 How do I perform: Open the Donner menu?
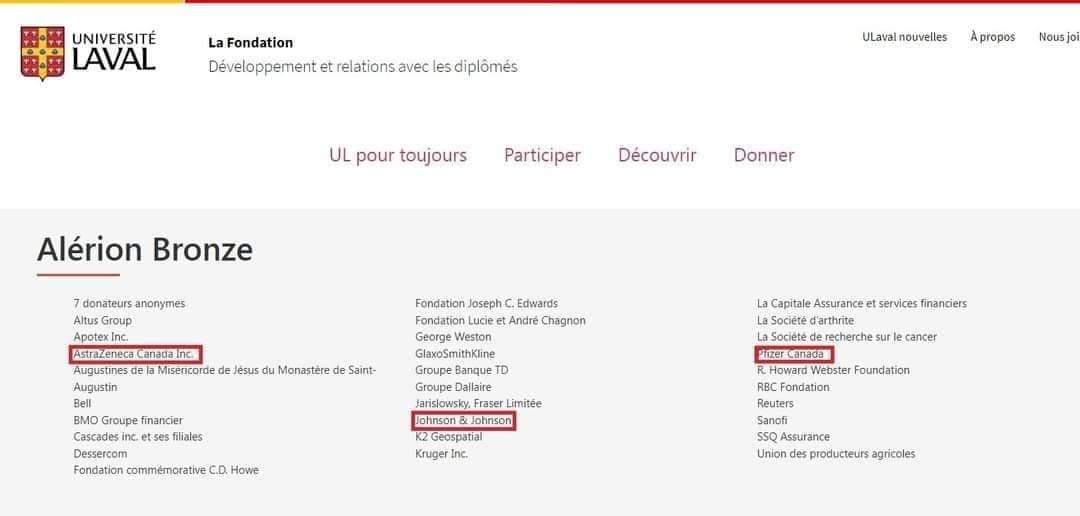coord(764,155)
